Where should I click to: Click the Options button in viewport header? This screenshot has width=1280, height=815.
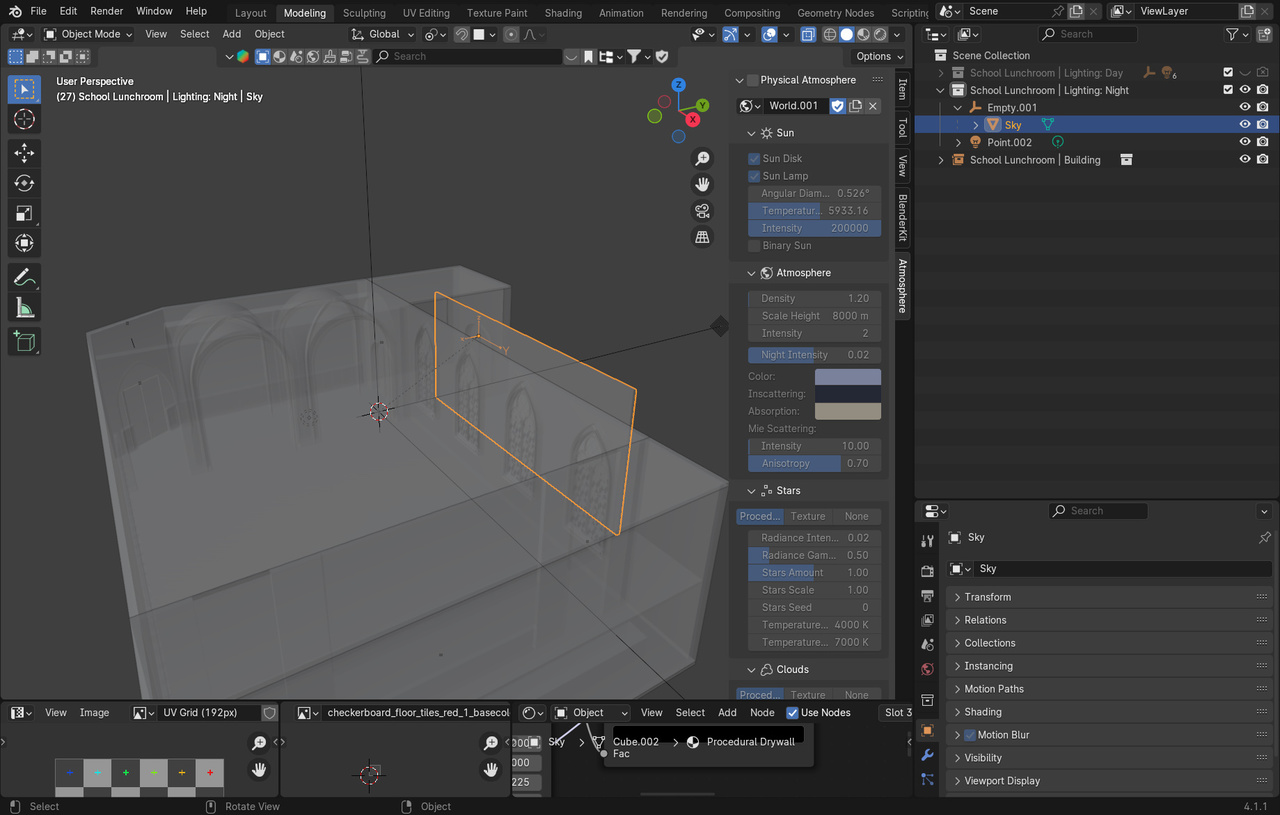click(x=878, y=57)
